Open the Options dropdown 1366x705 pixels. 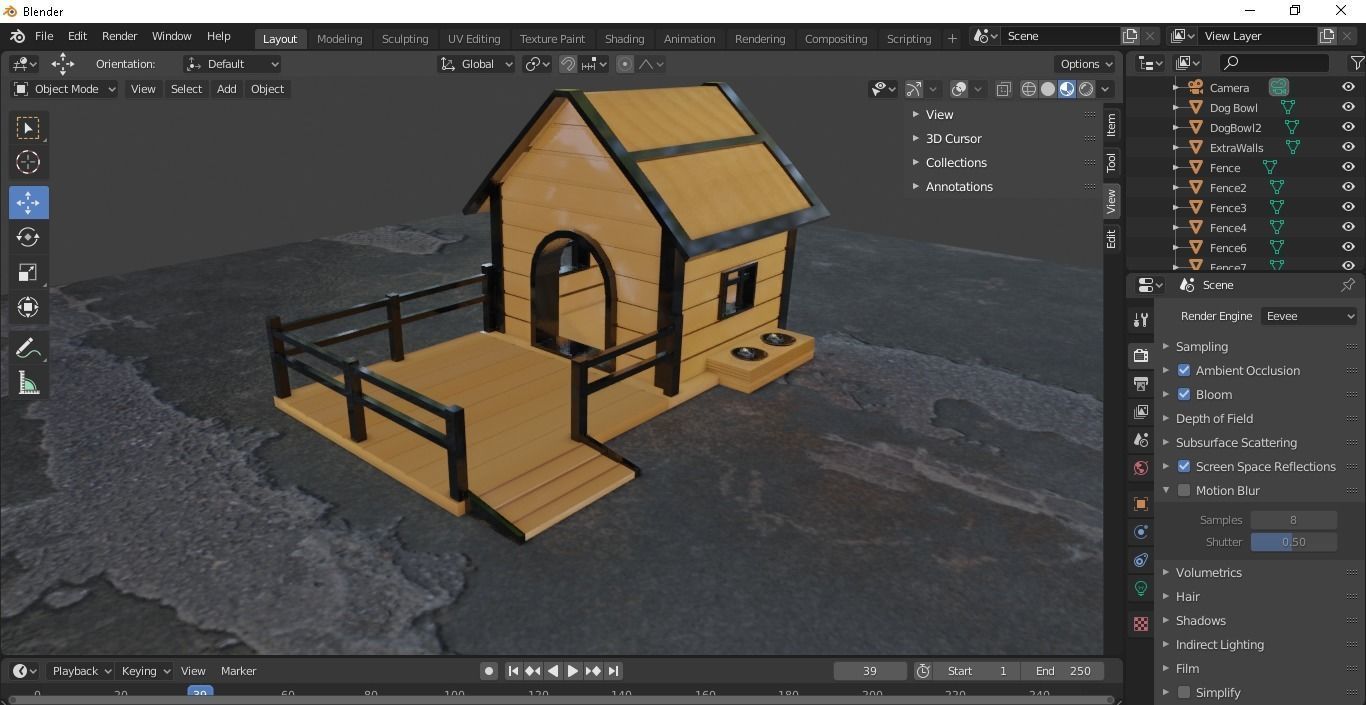[x=1086, y=64]
